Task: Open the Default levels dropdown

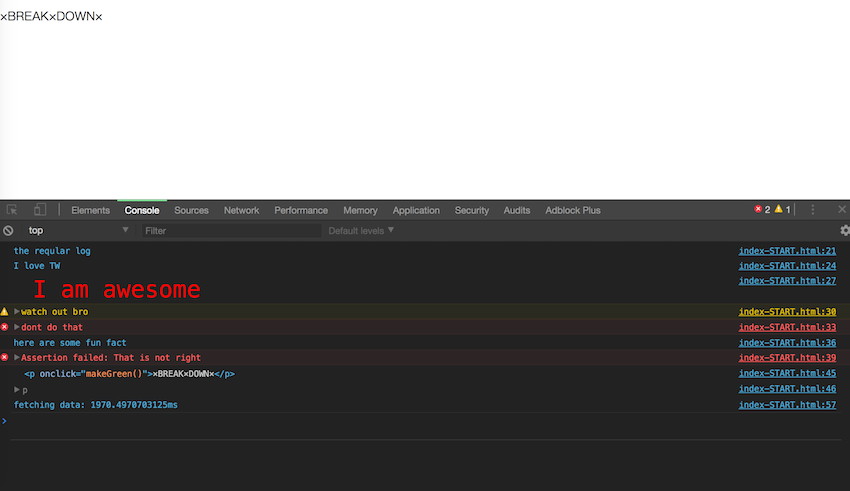Action: click(361, 230)
